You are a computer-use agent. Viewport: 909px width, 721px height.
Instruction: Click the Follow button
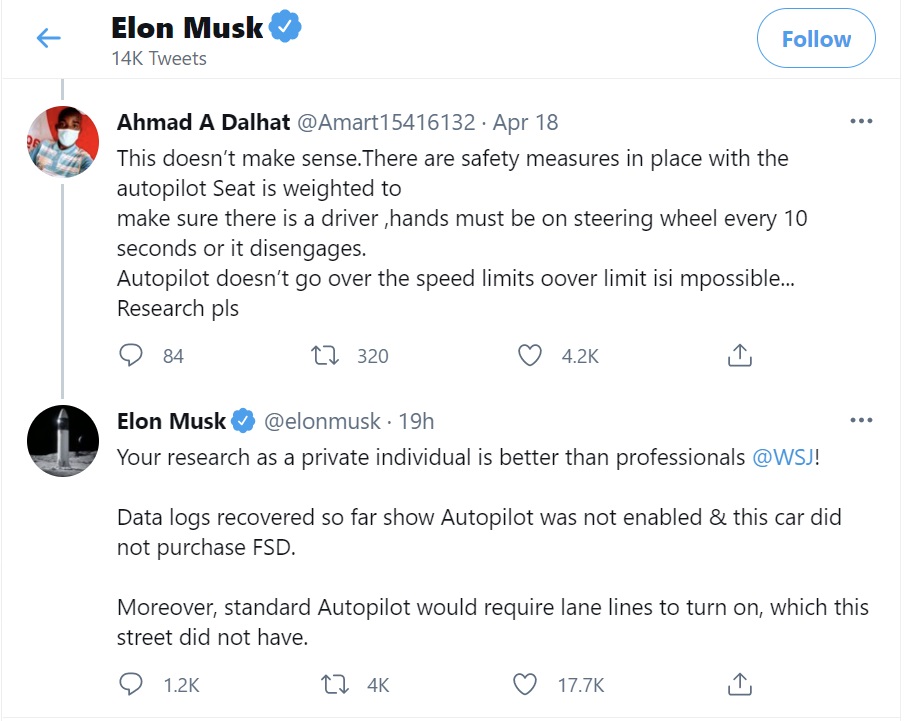[x=815, y=39]
